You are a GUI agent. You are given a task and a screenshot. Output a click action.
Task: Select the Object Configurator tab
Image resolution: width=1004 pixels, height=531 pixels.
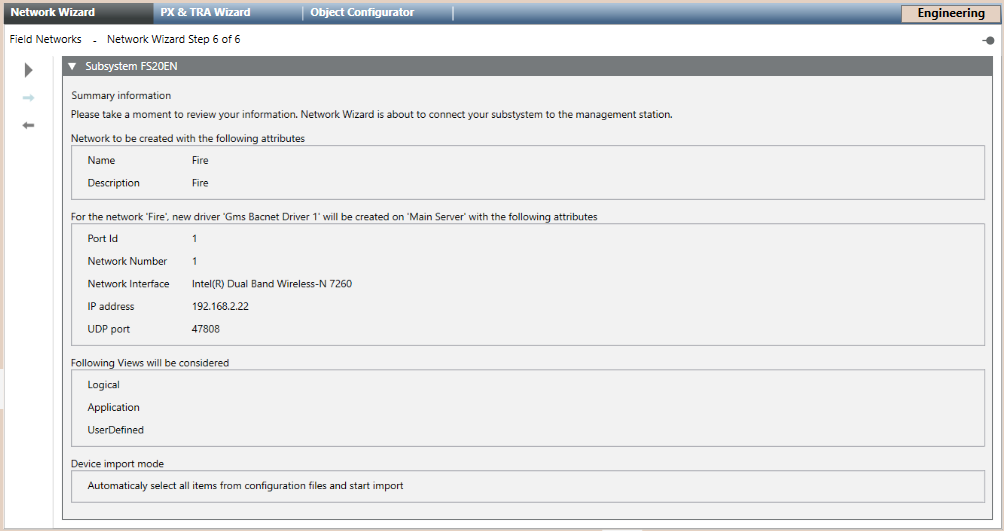pyautogui.click(x=362, y=13)
